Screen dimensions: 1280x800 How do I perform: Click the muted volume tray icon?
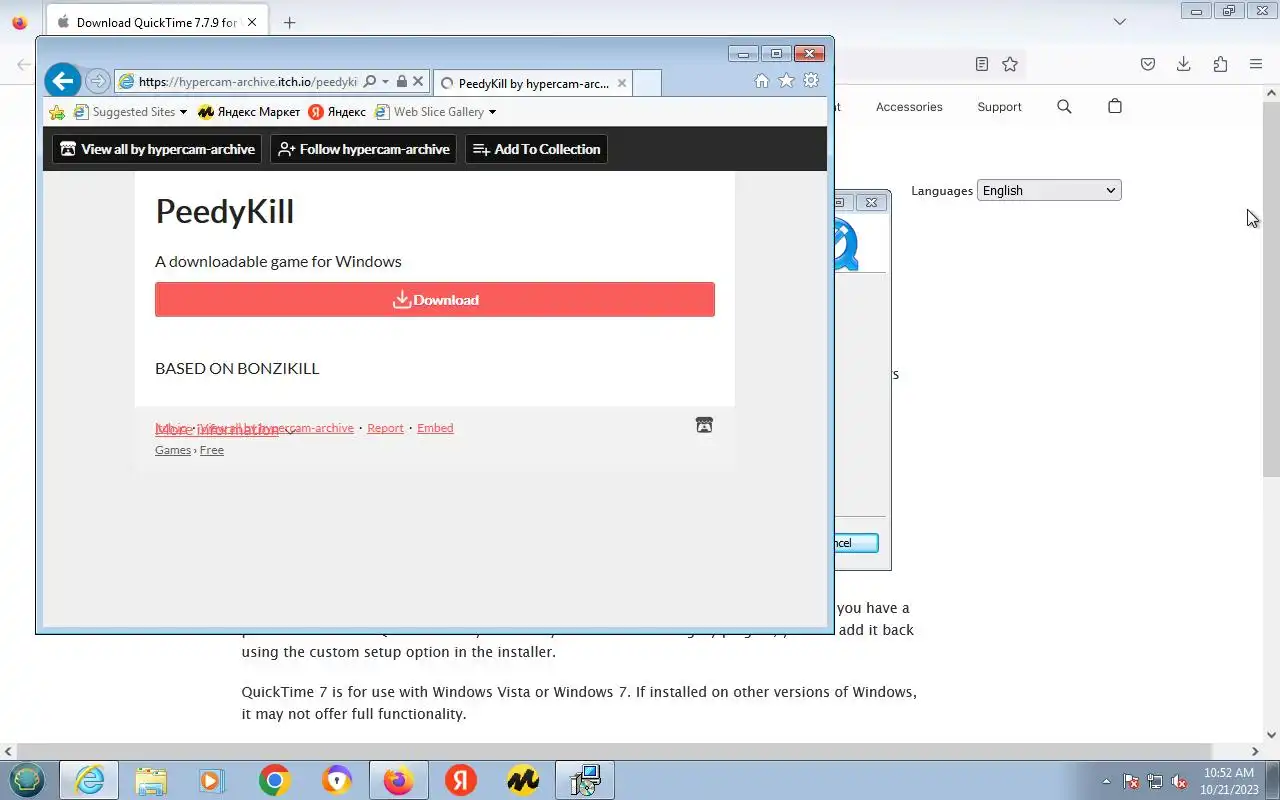coord(1179,781)
